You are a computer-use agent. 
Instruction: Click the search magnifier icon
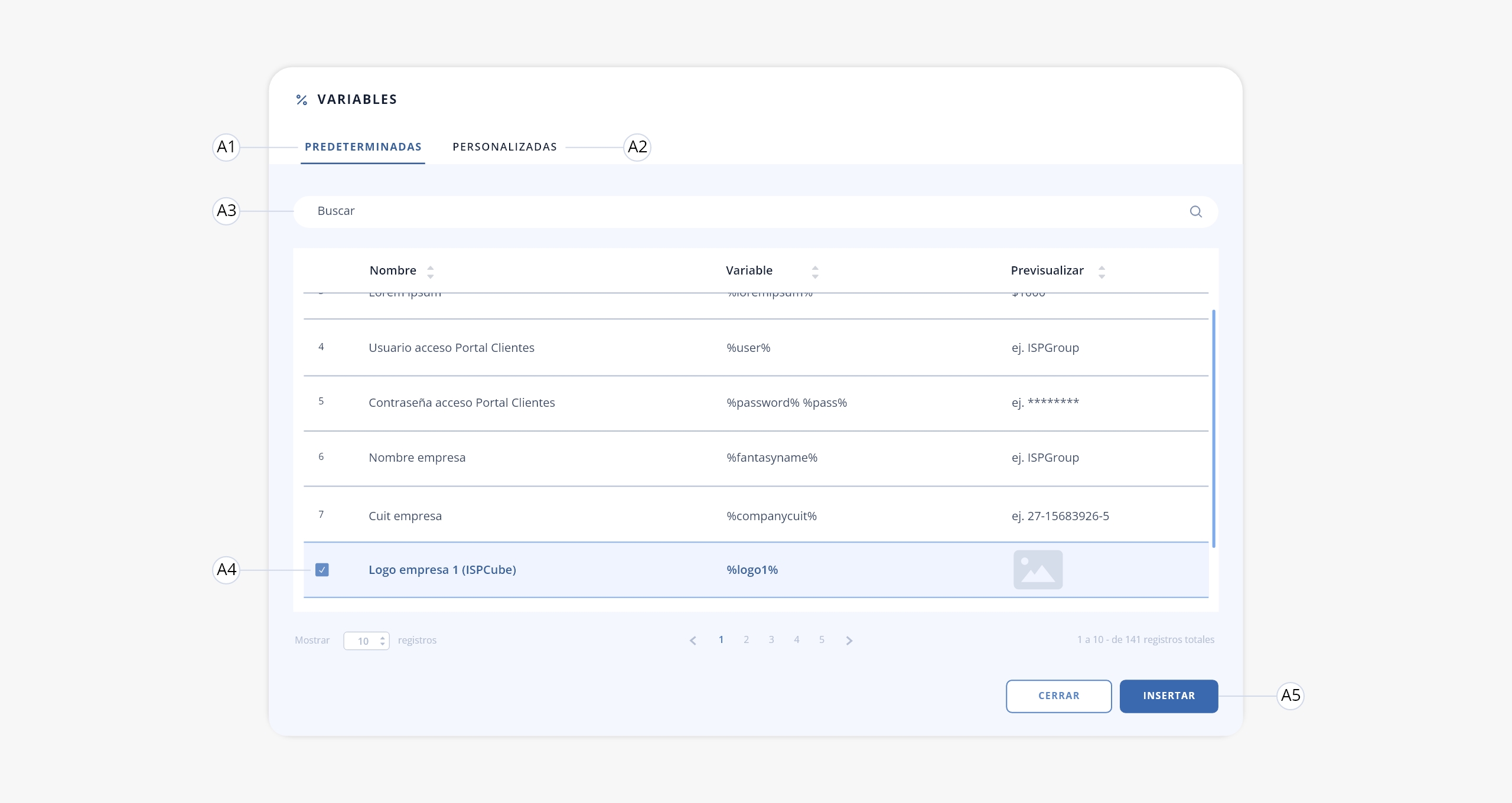coord(1195,211)
